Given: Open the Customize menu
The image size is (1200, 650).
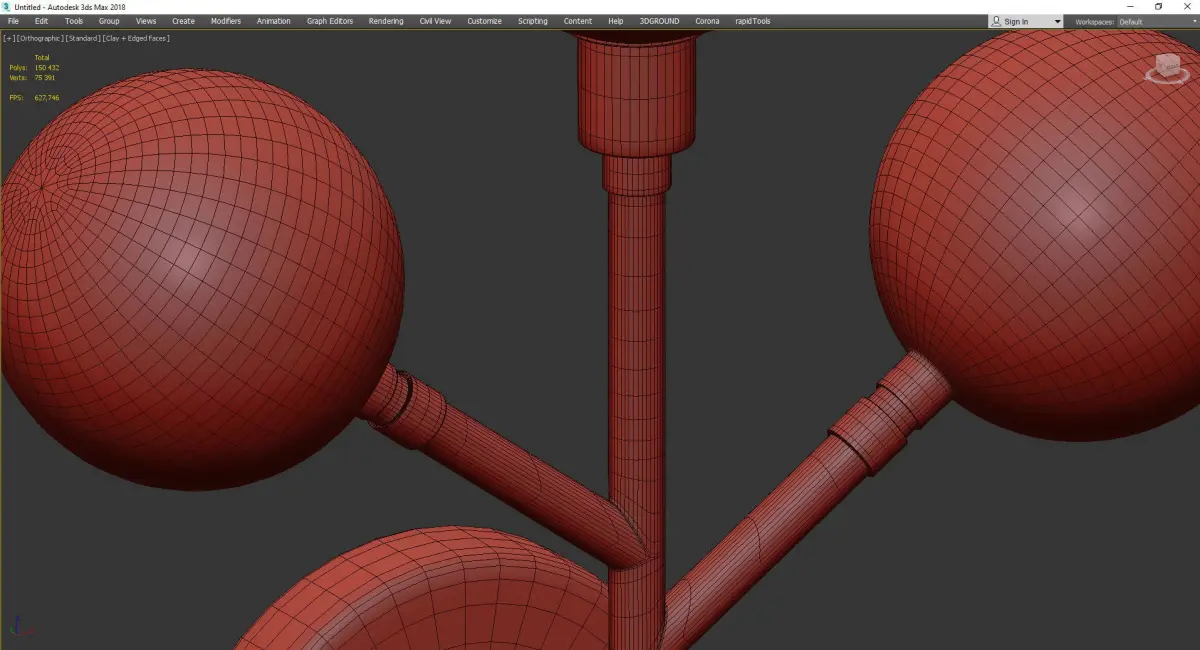Looking at the screenshot, I should pos(485,21).
